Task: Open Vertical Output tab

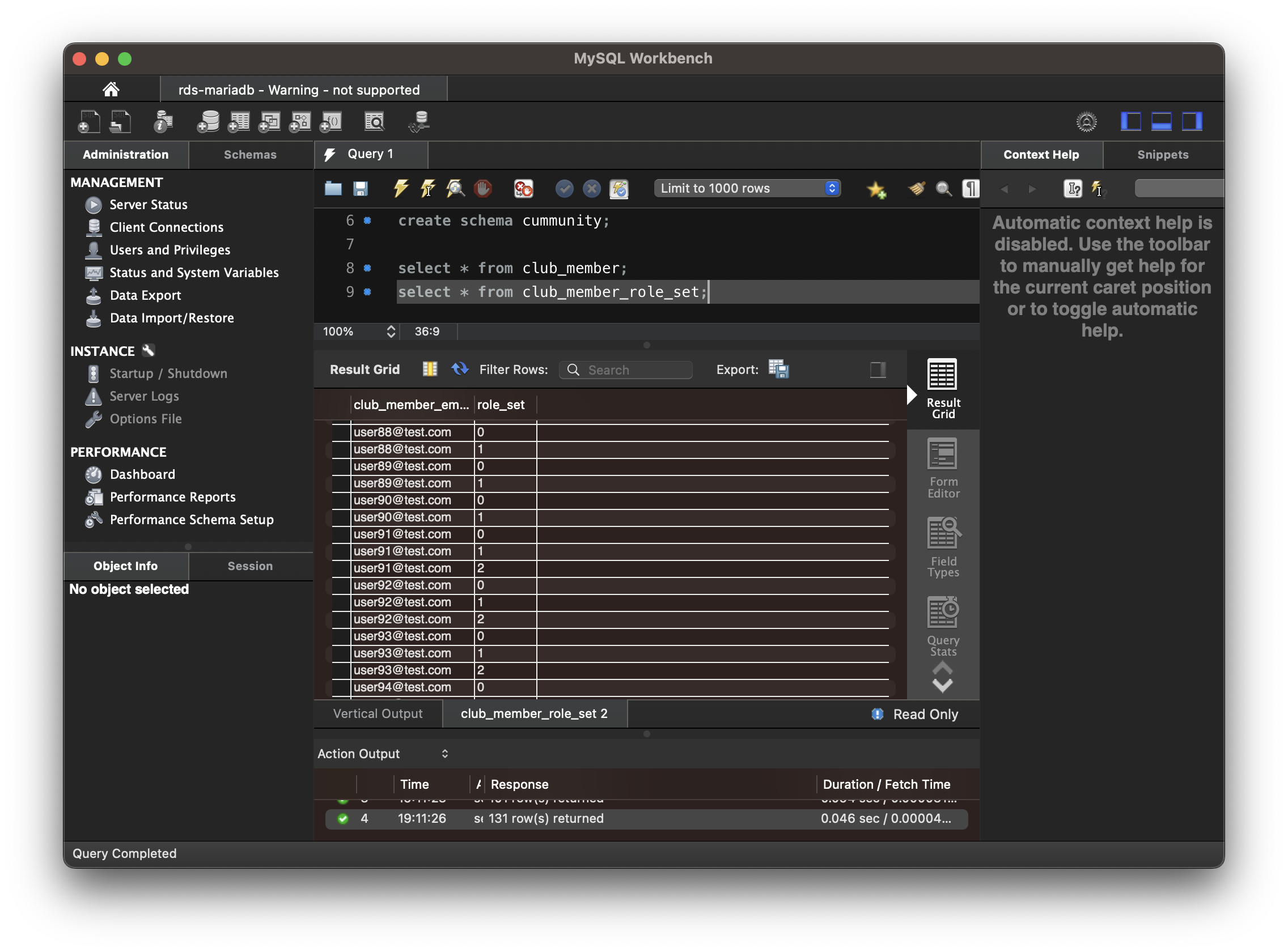Action: point(378,713)
